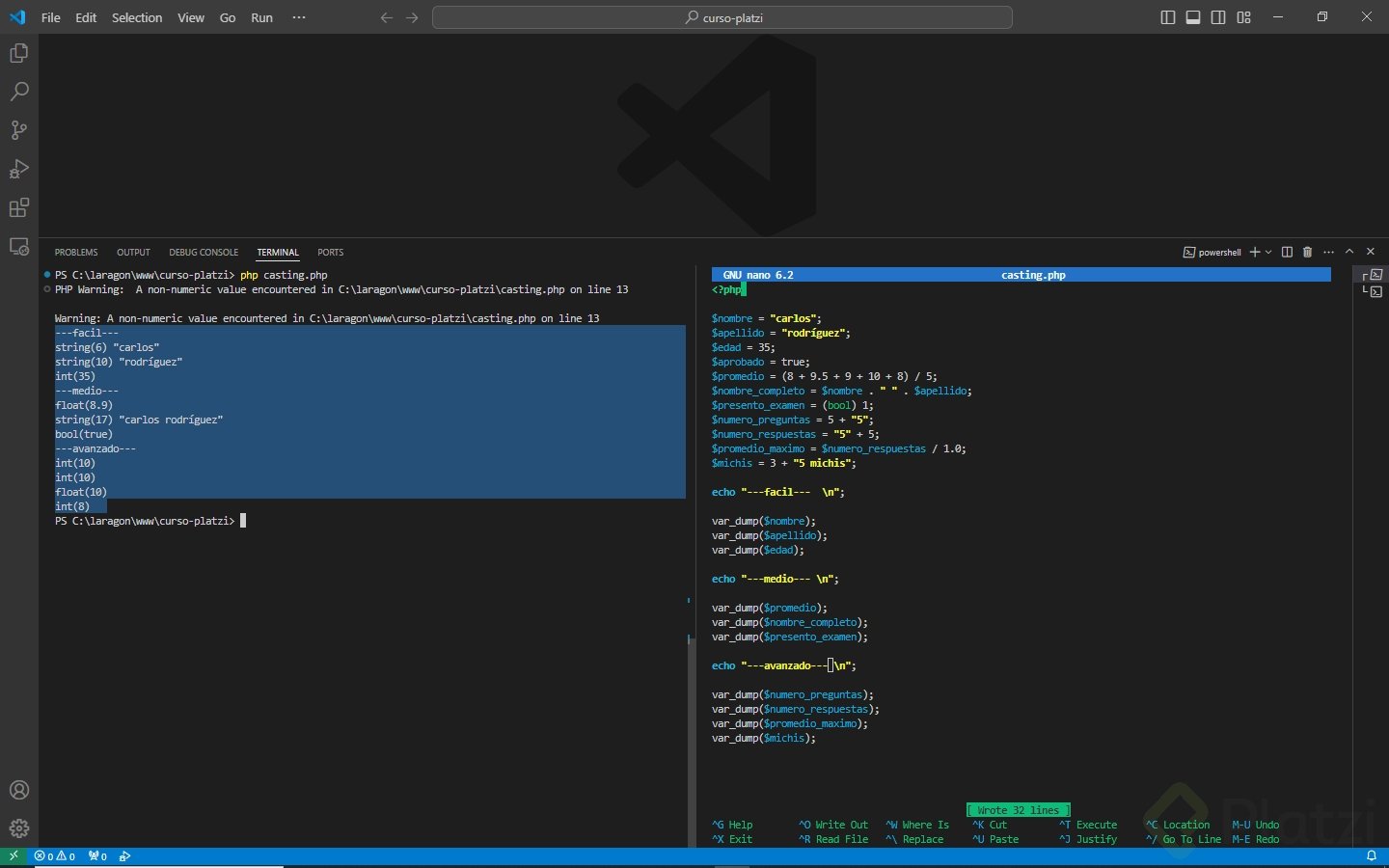The image size is (1389, 868).
Task: Click the curso-platzi command center search box
Action: click(x=722, y=17)
